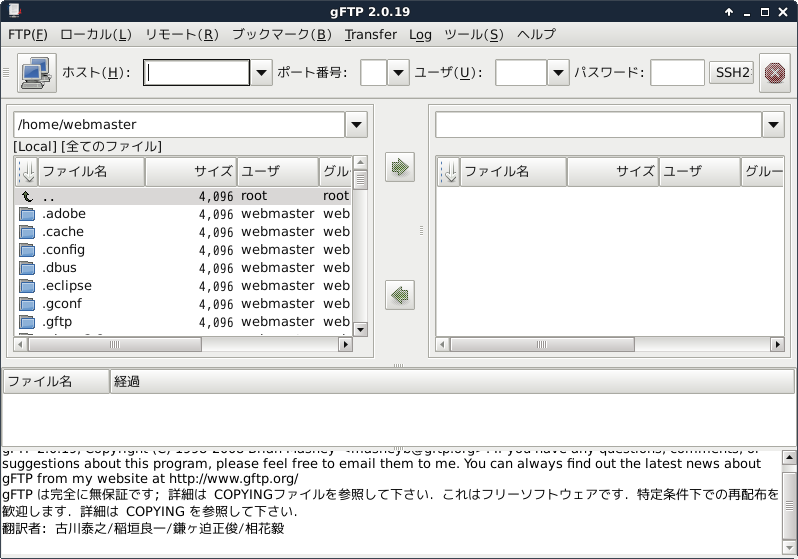Click the .eclipse folder icon
Image resolution: width=798 pixels, height=559 pixels.
(27, 286)
